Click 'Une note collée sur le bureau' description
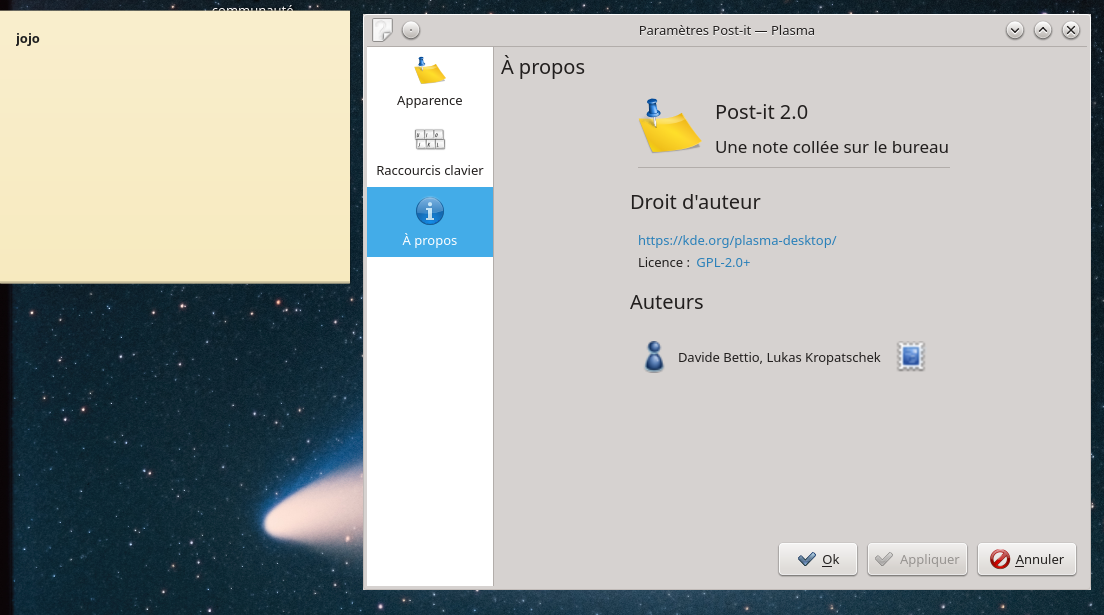The image size is (1104, 615). point(832,147)
